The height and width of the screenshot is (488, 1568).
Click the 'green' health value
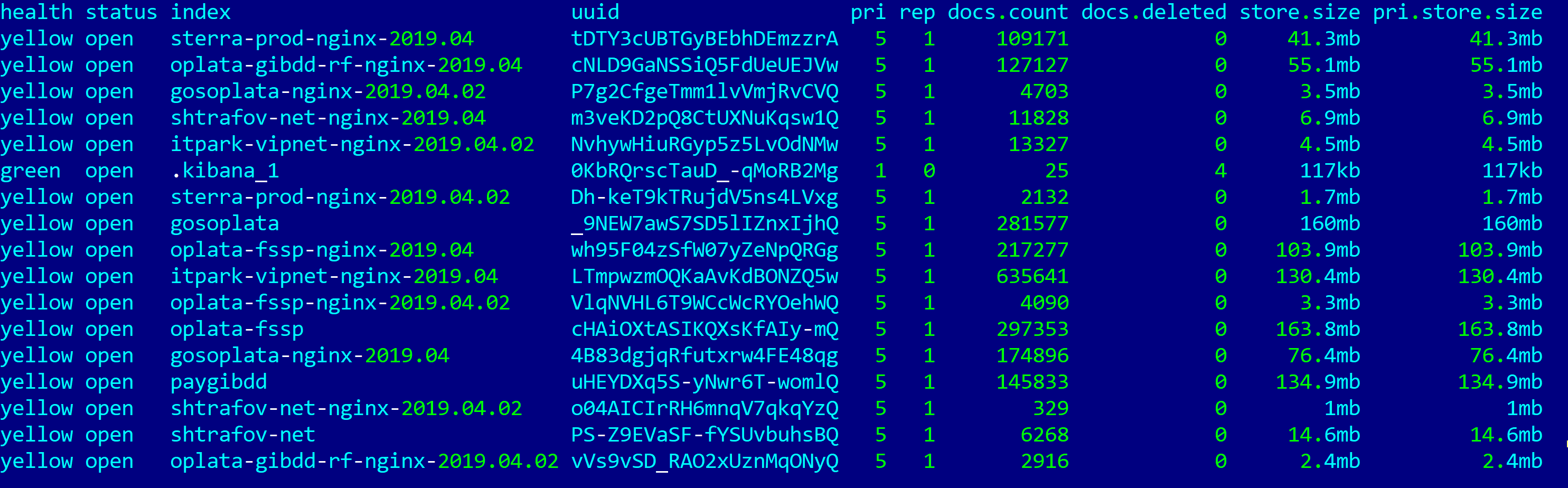(x=31, y=171)
